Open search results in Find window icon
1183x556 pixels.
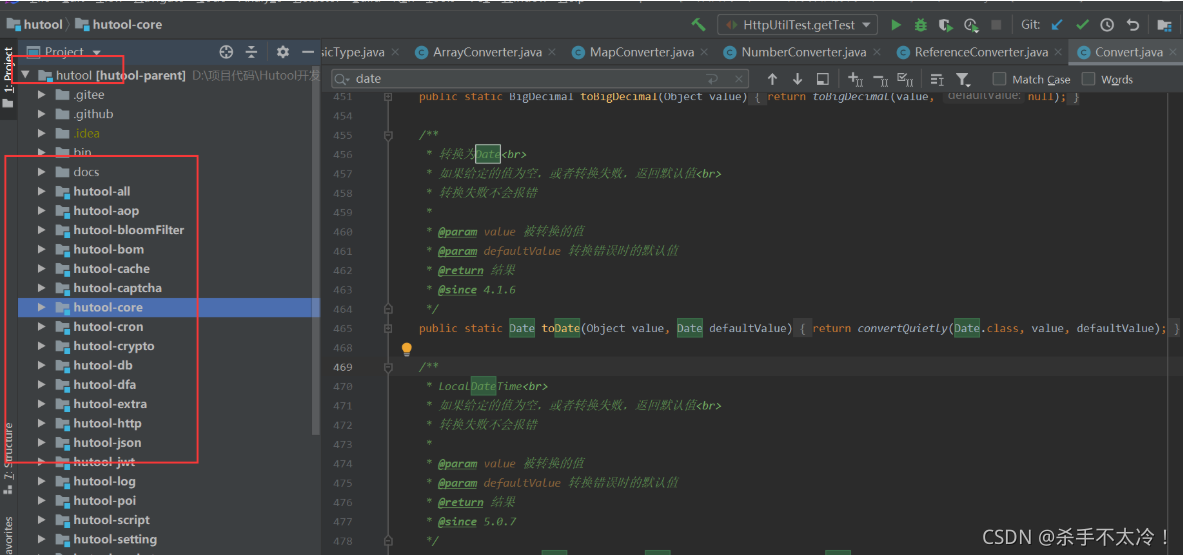(x=823, y=79)
